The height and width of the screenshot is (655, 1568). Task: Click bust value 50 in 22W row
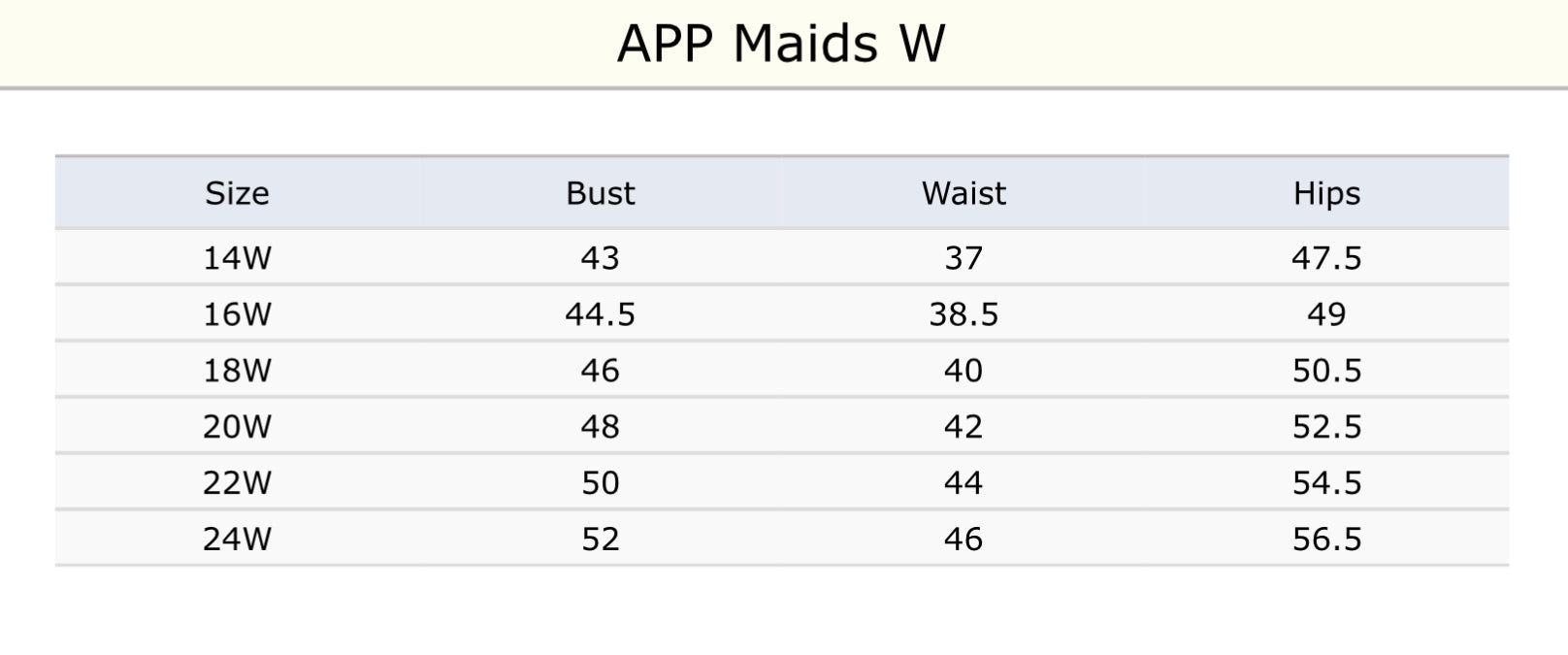(600, 483)
